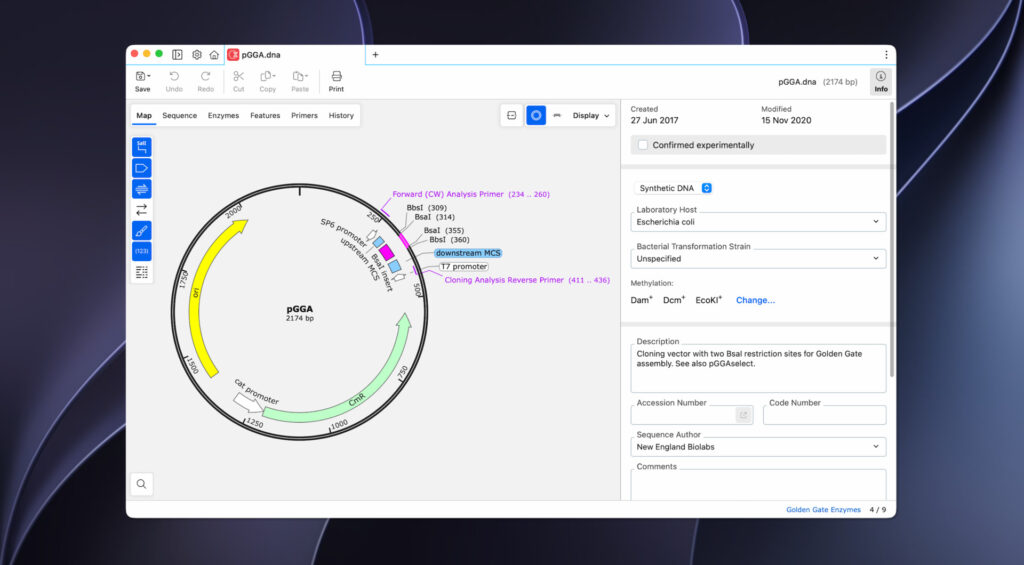Check the Confirmed experimentally checkbox
This screenshot has height=565, width=1024.
643,145
